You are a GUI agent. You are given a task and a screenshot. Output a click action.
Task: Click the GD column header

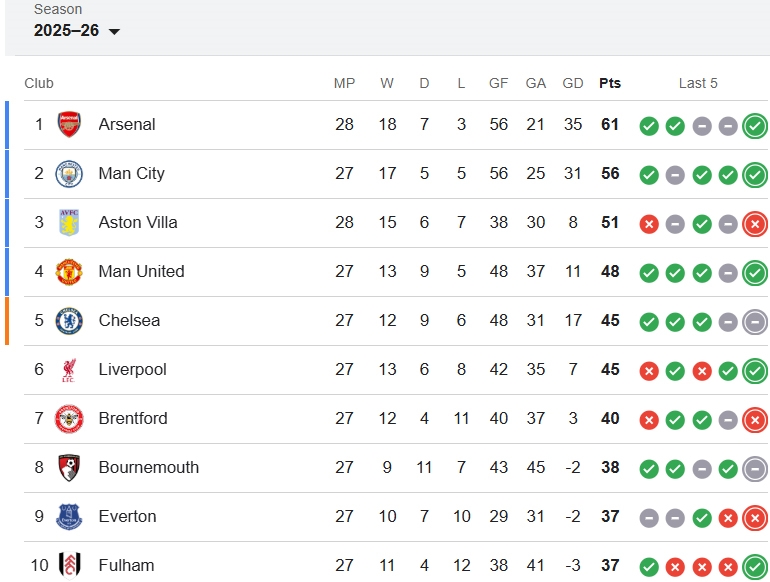[x=573, y=83]
